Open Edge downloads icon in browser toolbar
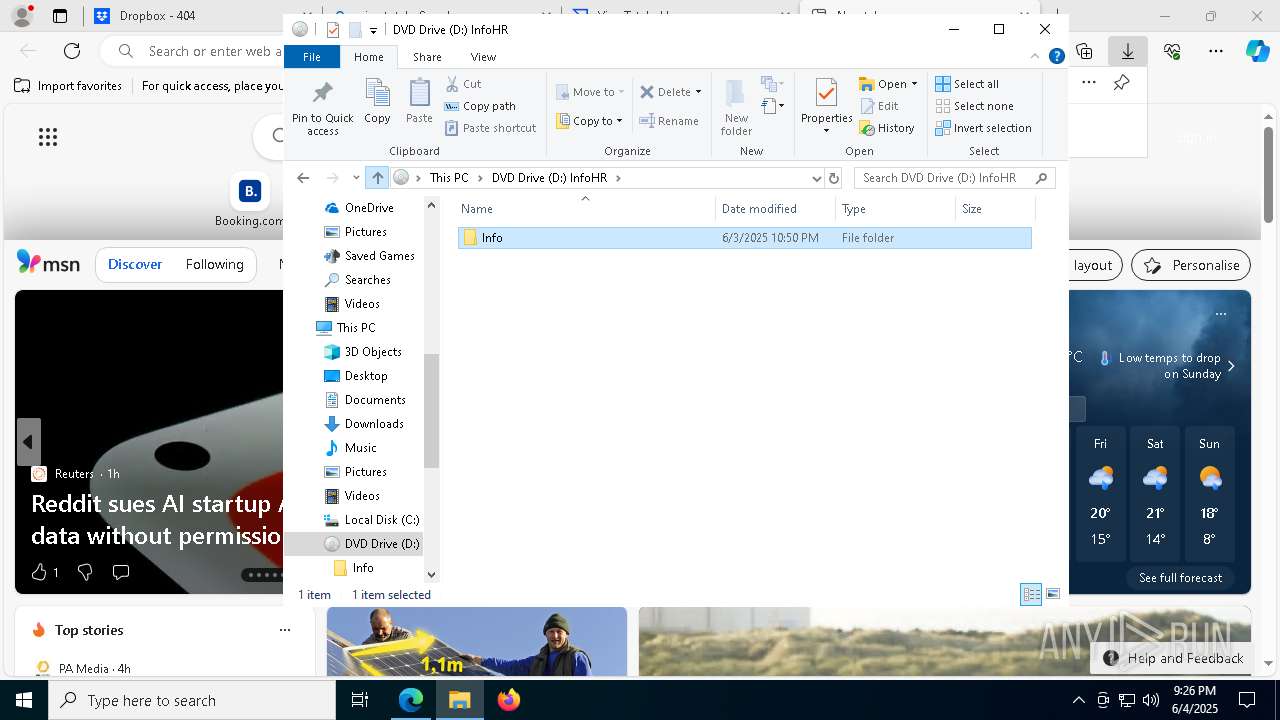The image size is (1280, 720). coord(1128,51)
